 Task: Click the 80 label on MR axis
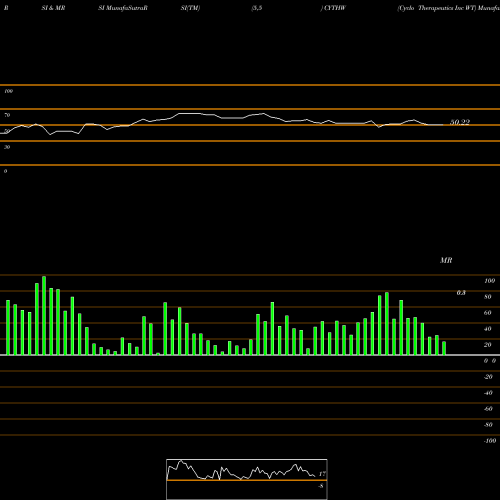488,297
